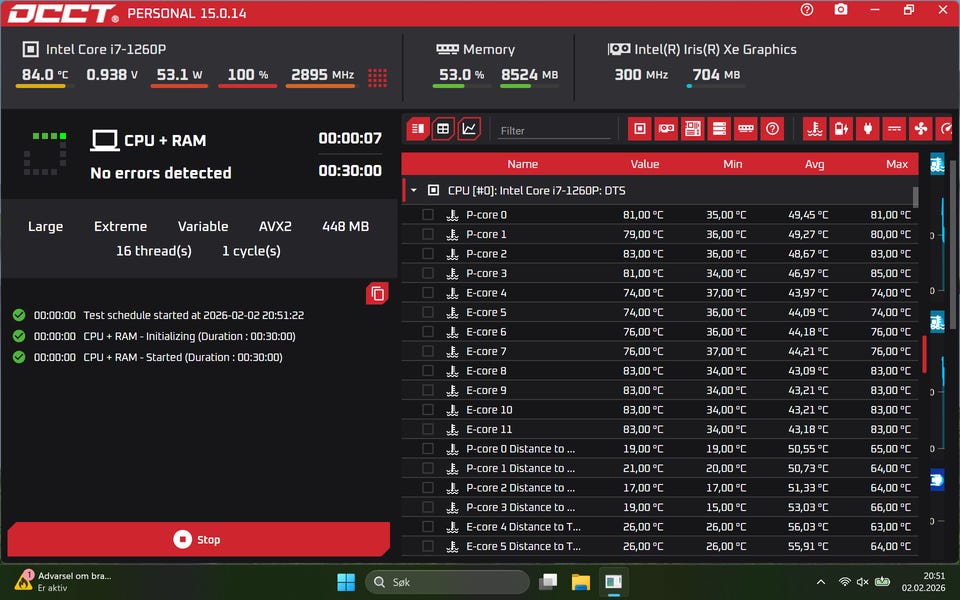Select the table/list view mode icon
This screenshot has height=600, width=960.
tap(418, 129)
